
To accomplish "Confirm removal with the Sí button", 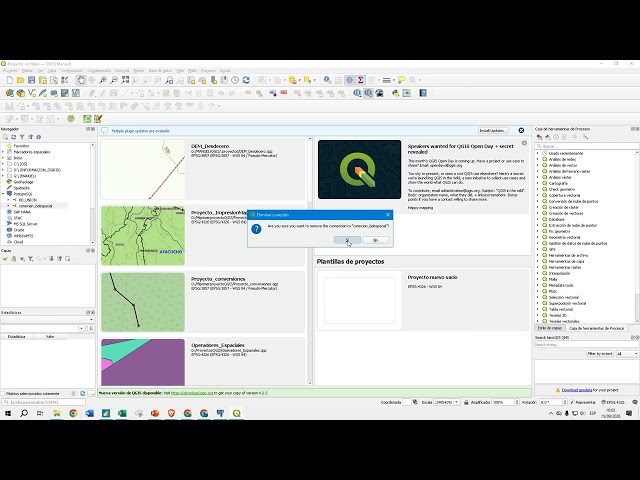I will tap(347, 240).
